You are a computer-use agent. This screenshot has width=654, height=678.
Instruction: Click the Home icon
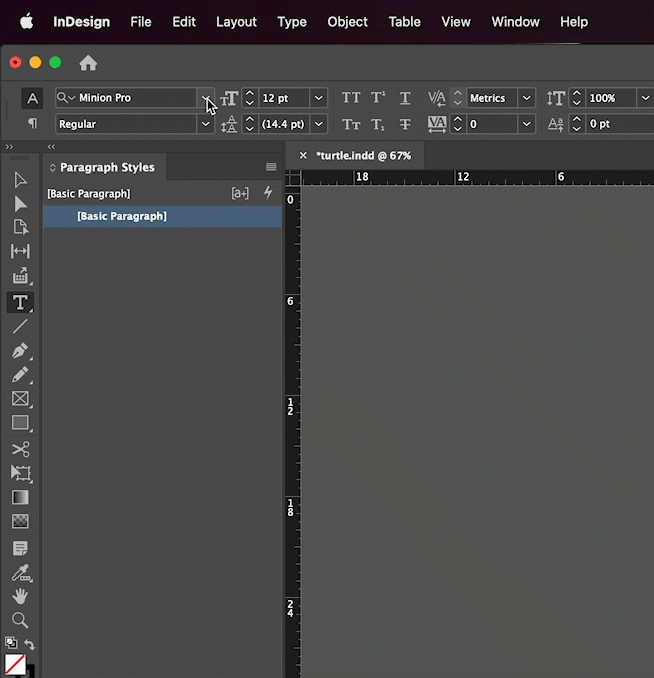coord(88,63)
